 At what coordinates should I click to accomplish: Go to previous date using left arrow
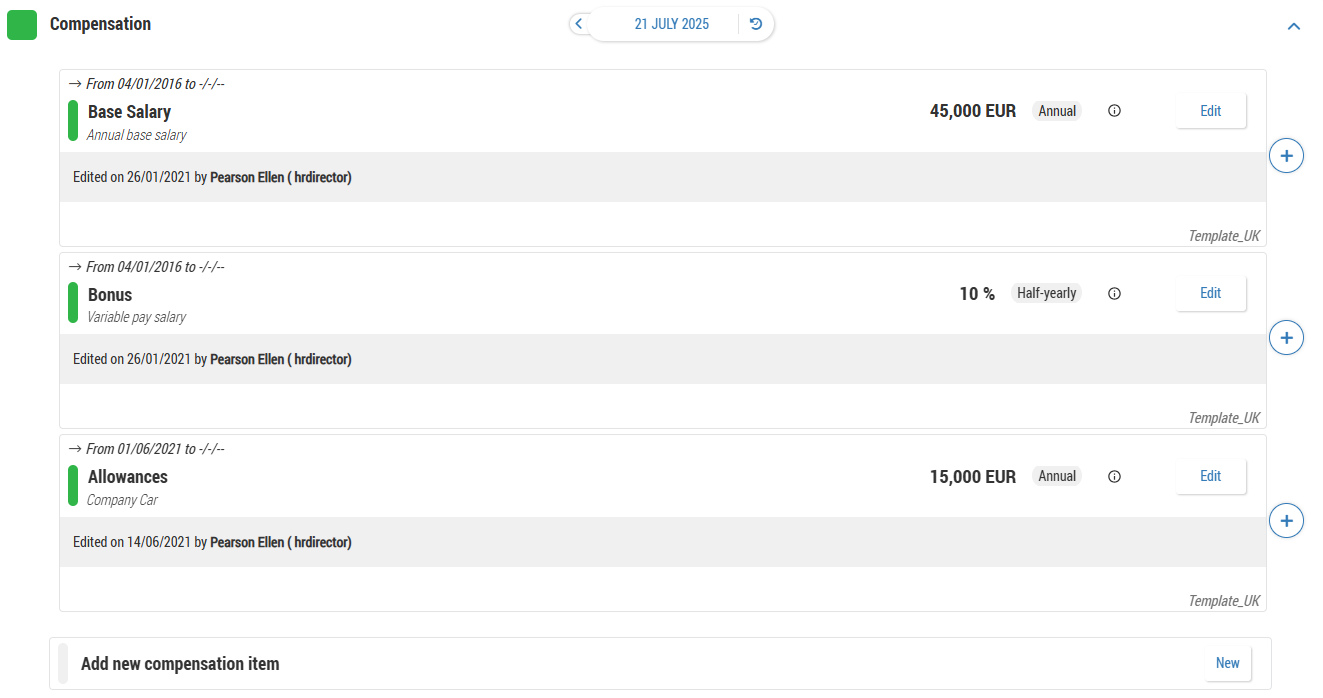pyautogui.click(x=579, y=24)
